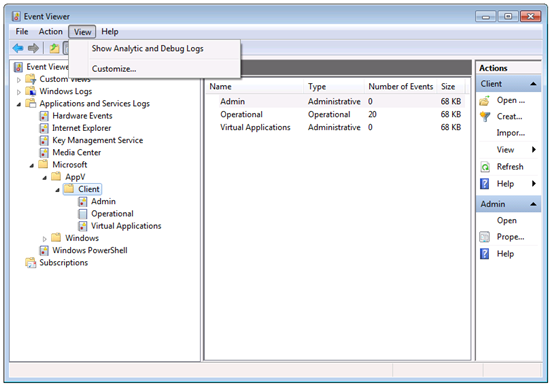Sort by the Size column header

[451, 87]
